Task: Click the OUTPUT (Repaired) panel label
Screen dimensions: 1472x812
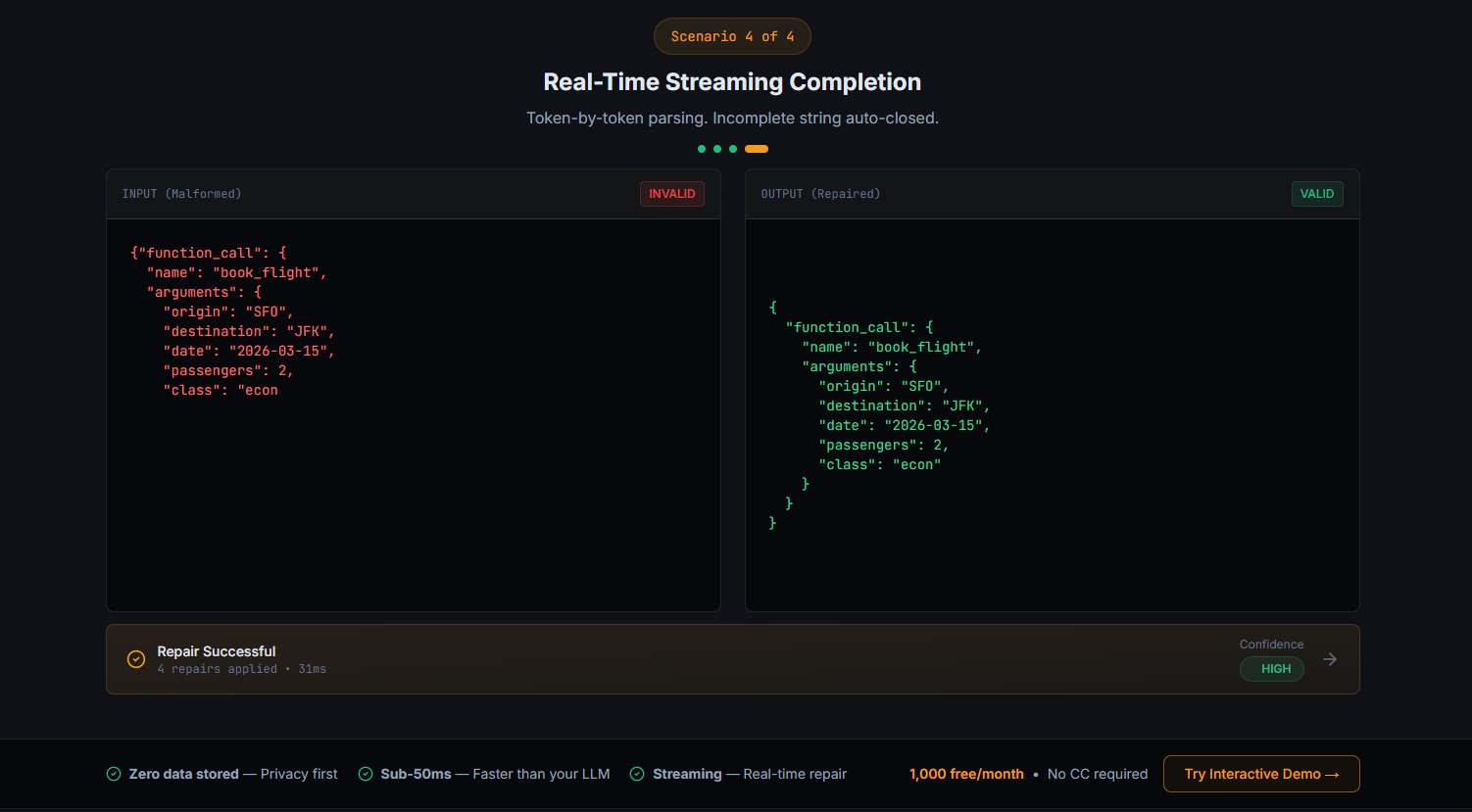Action: click(820, 194)
